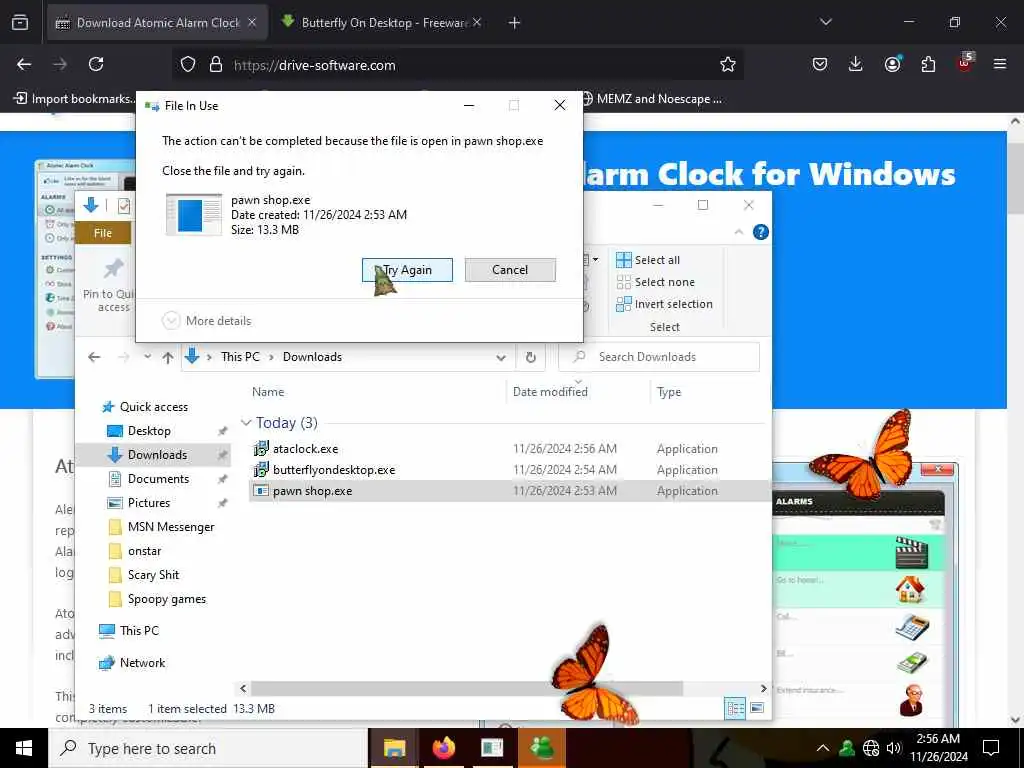Open the Firefox downloads panel
1024x768 pixels.
[856, 64]
